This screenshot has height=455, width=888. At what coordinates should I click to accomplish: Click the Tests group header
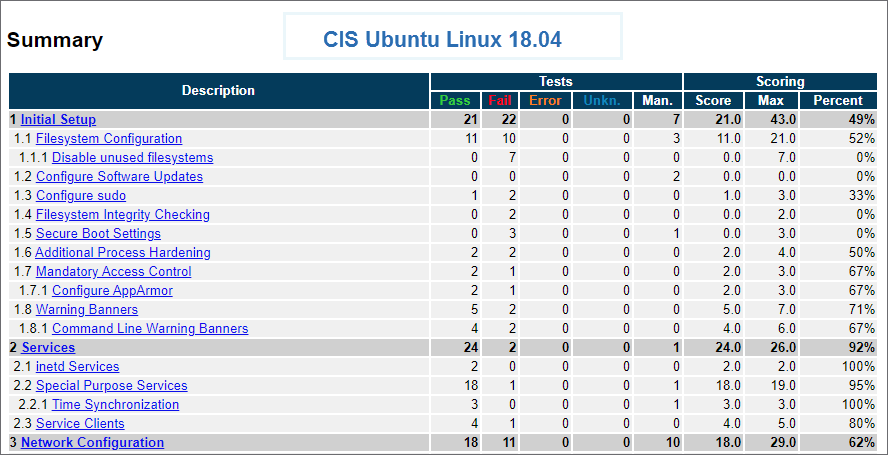point(556,82)
